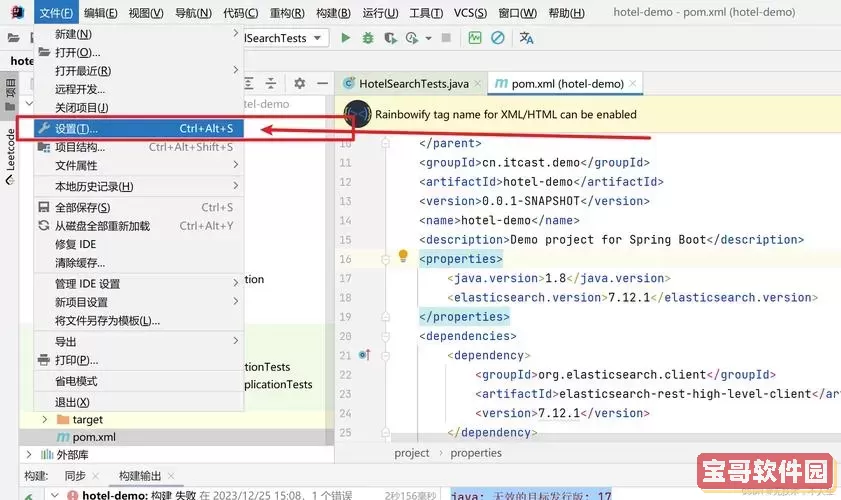Click the IntelliJ IDEA logo icon
The height and width of the screenshot is (500, 841).
[x=17, y=12]
